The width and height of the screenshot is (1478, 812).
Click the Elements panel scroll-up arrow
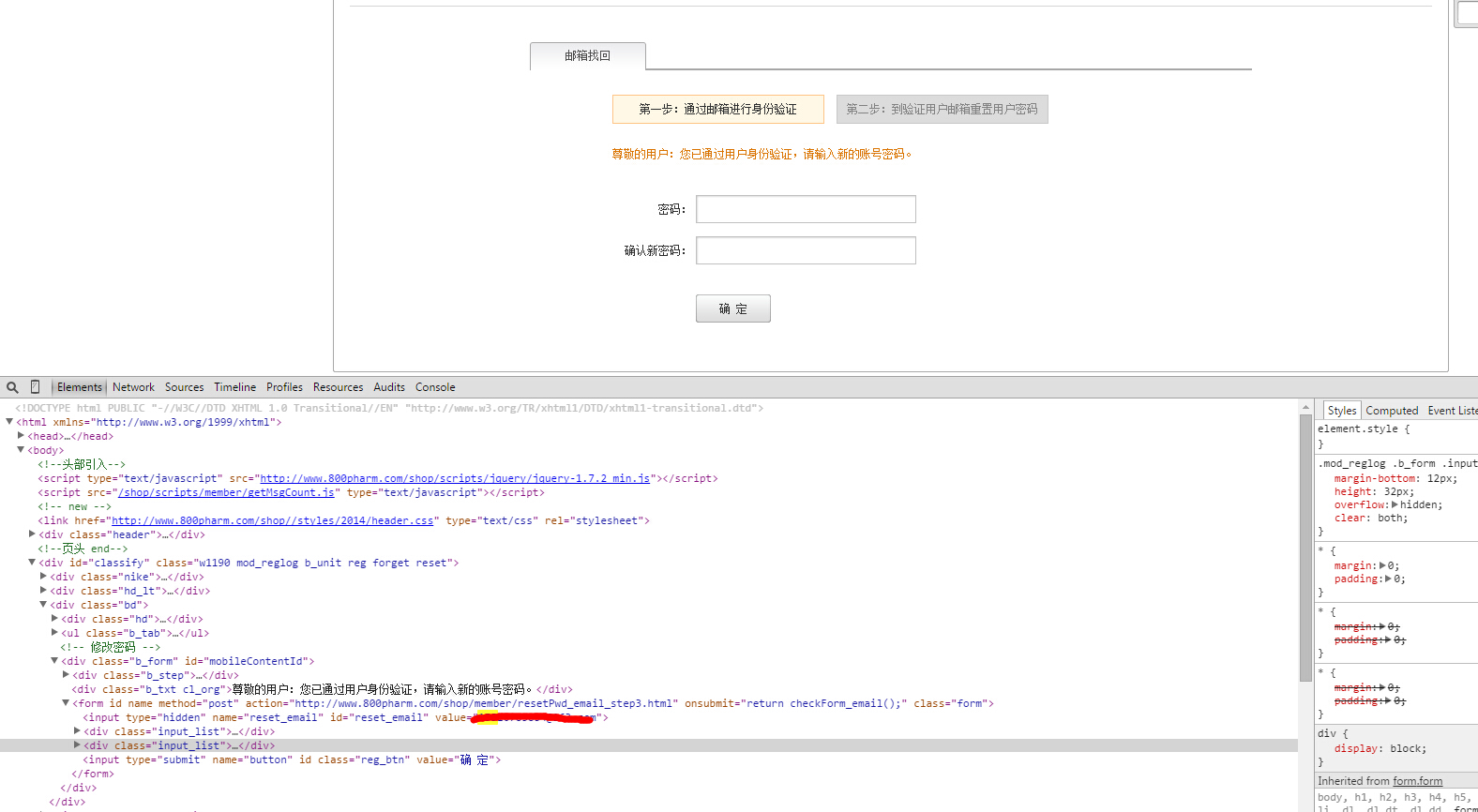coord(1305,407)
